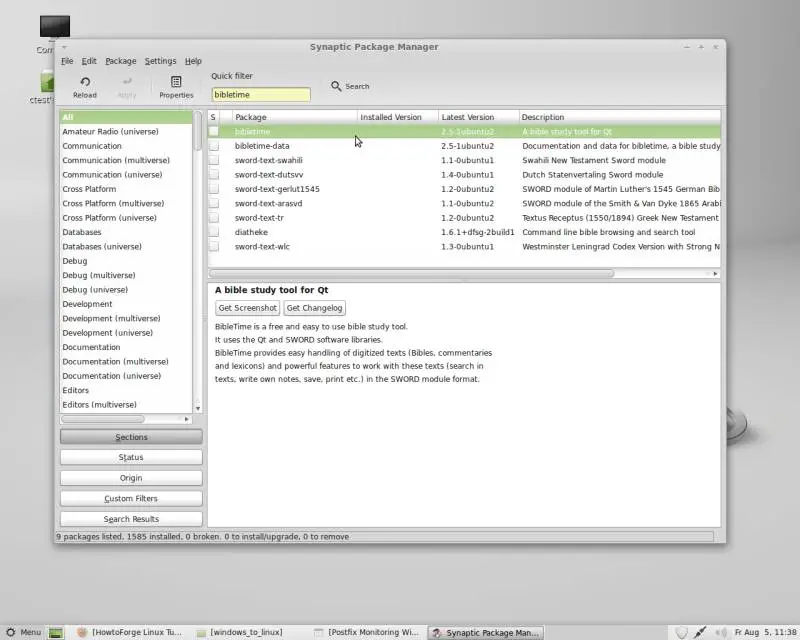This screenshot has height=640, width=800.
Task: Toggle the sword-text-gerlut1545 status checkbox
Action: [x=214, y=189]
